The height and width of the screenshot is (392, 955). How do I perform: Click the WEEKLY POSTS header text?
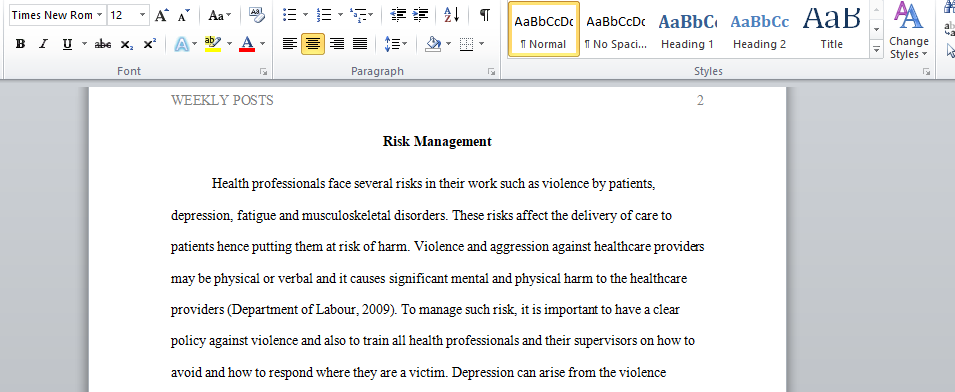[222, 100]
